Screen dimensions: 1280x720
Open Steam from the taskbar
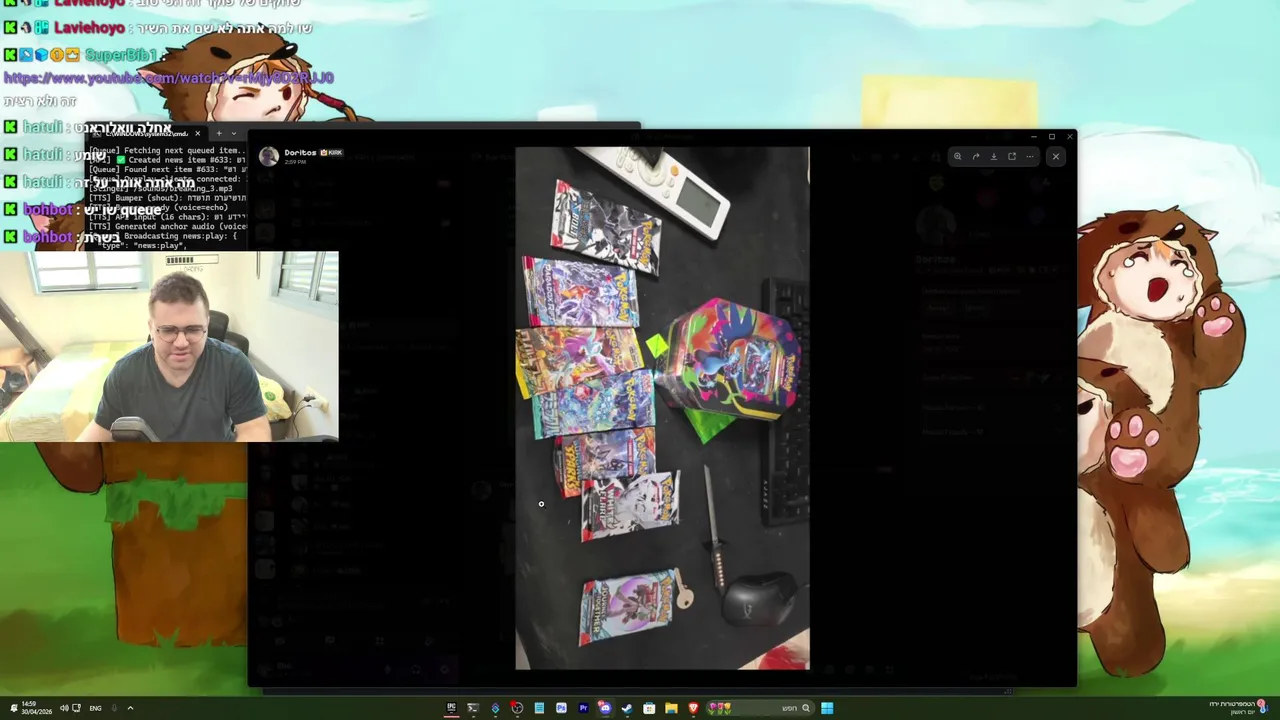[x=627, y=708]
